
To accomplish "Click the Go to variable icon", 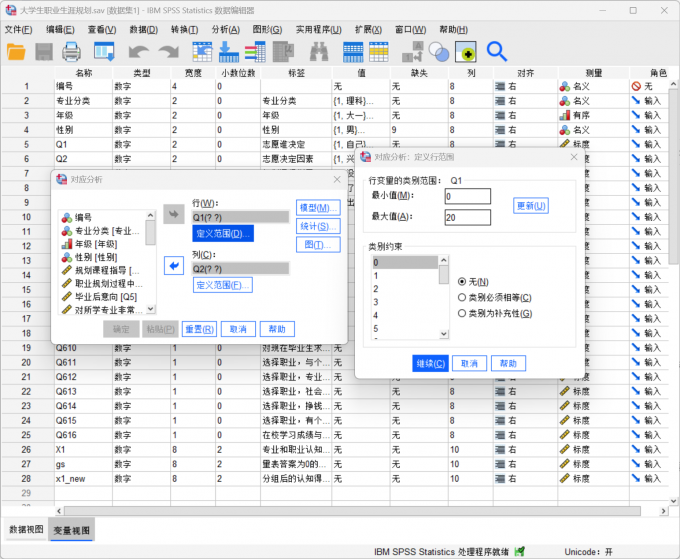I will tap(229, 52).
